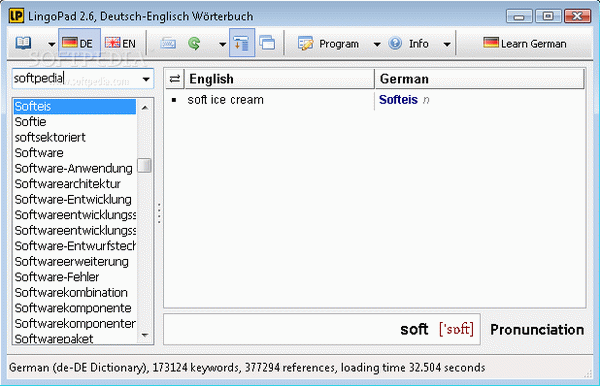Select Softeis in the word list
This screenshot has width=600, height=386.
[x=75, y=106]
